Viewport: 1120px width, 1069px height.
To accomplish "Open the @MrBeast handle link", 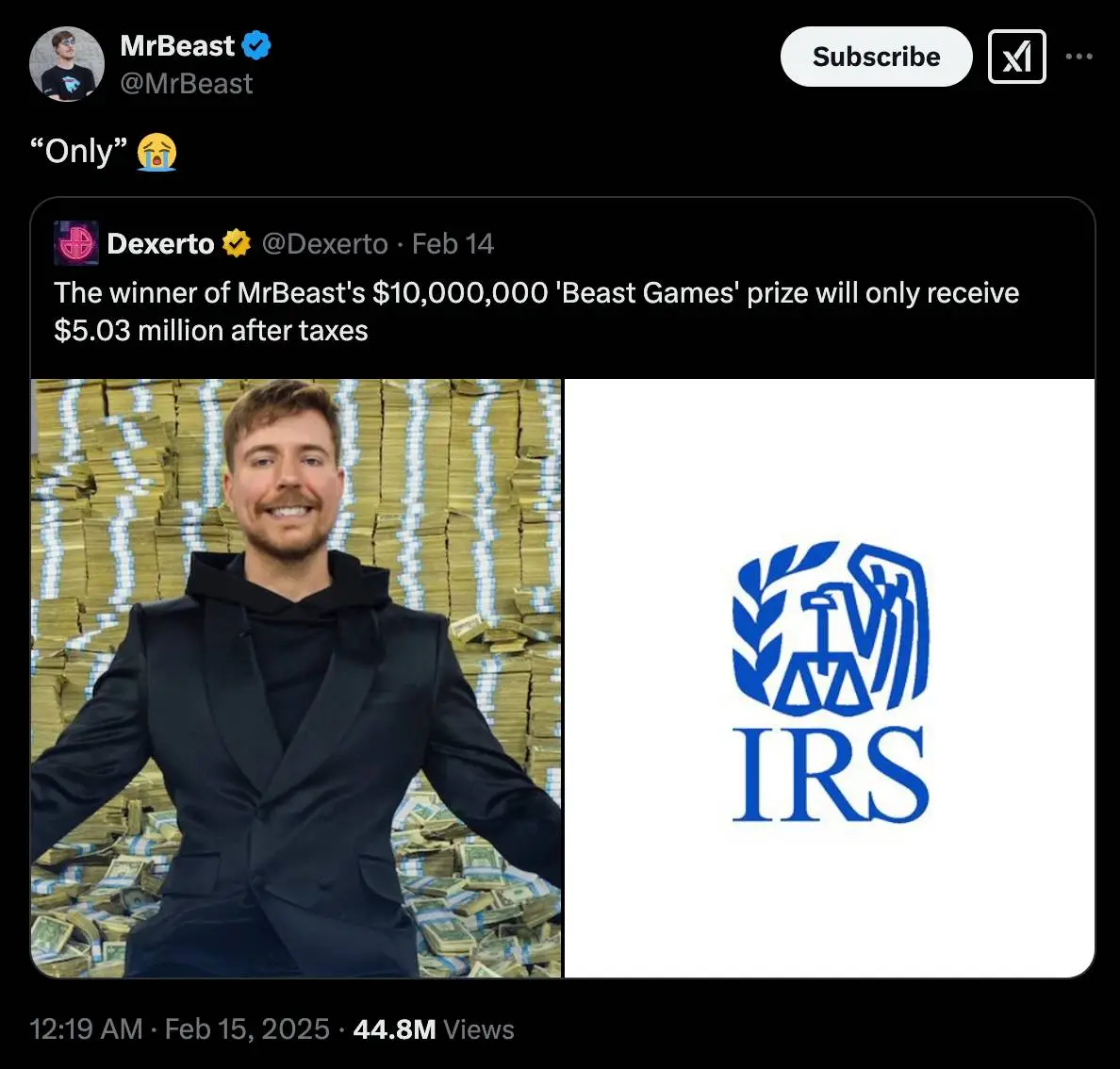I will coord(185,84).
